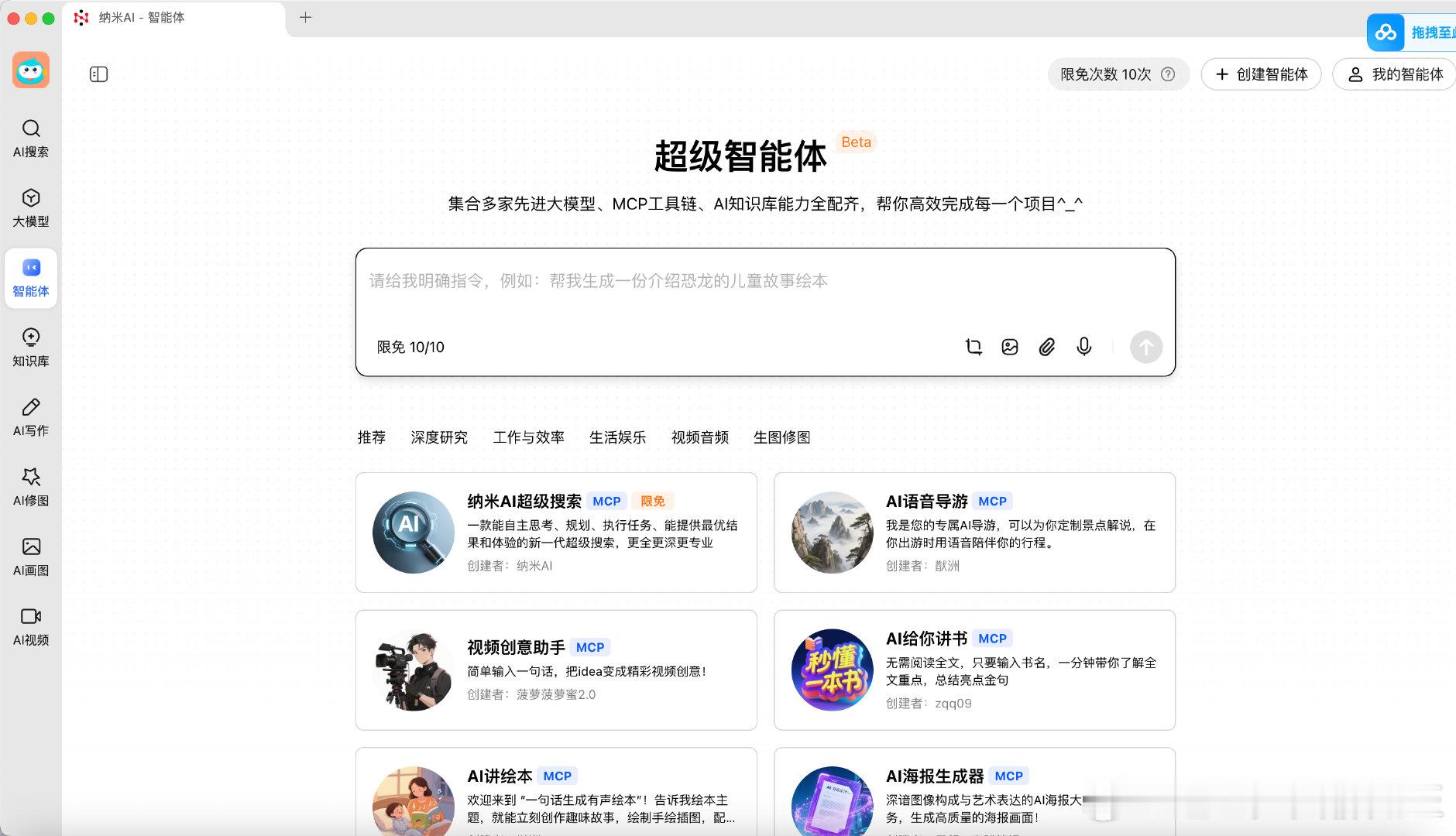This screenshot has height=836, width=1456.
Task: Open the AI语音导游 card title
Action: (927, 501)
